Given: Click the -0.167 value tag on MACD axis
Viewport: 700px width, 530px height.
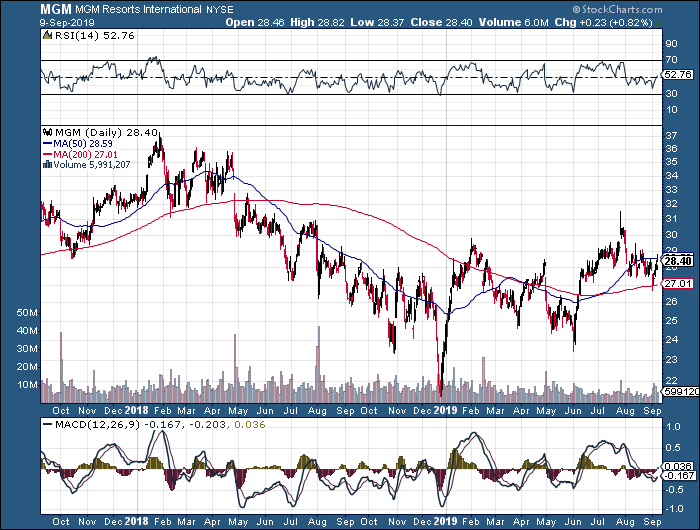Looking at the screenshot, I should point(678,476).
